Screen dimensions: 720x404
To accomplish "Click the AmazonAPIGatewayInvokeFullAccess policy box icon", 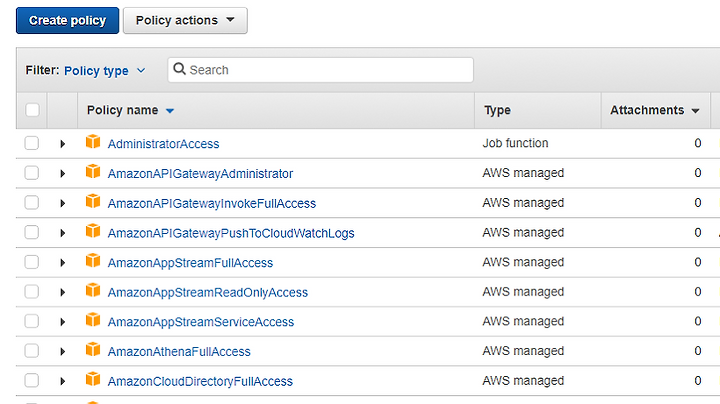I will (93, 201).
